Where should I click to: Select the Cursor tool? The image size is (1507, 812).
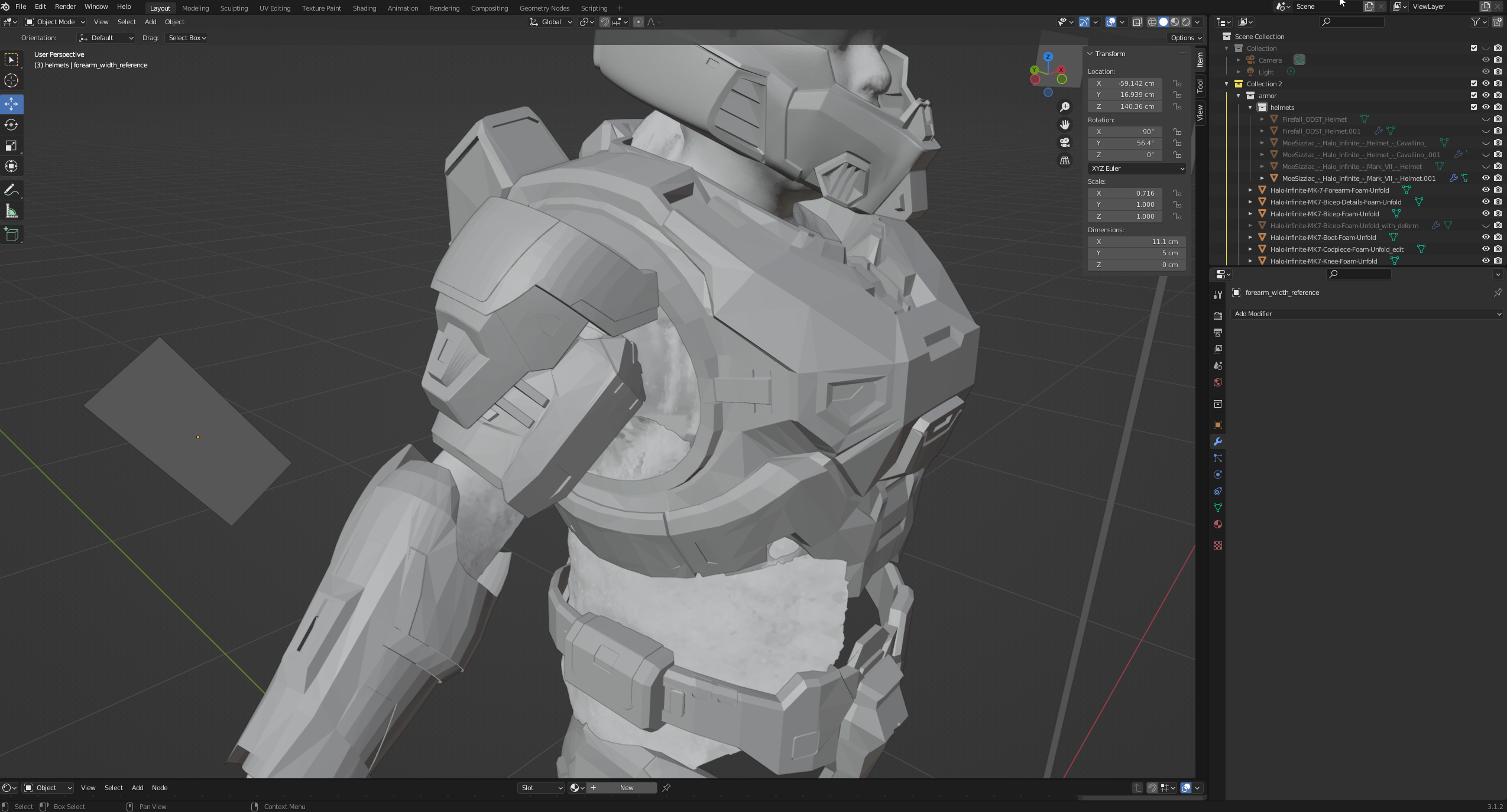click(11, 80)
